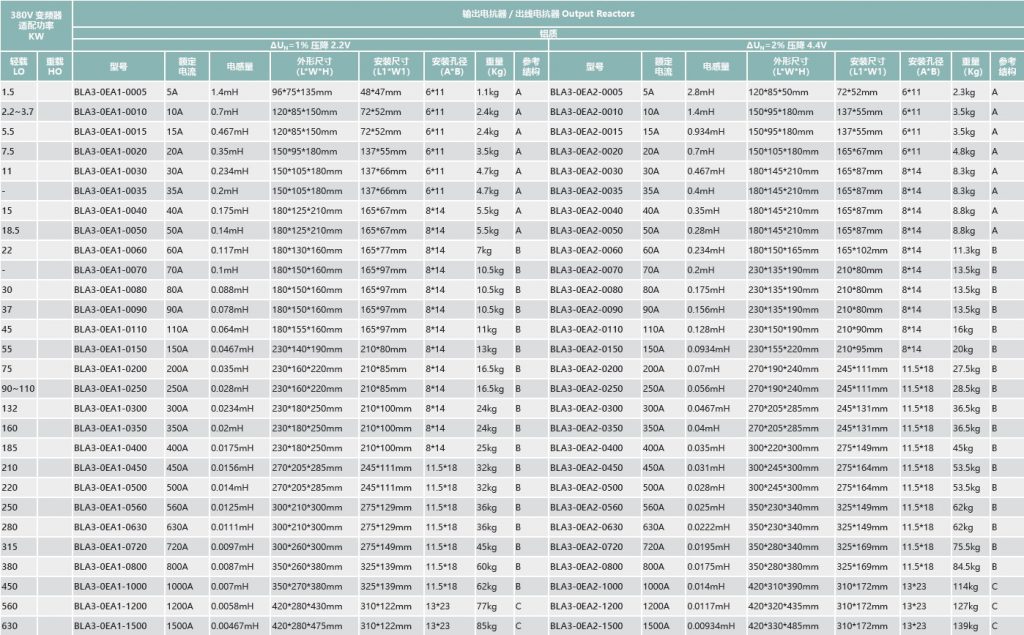This screenshot has height=635, width=1024.
Task: Click model cell BLA3-0EA1-0005
Action: coord(110,92)
